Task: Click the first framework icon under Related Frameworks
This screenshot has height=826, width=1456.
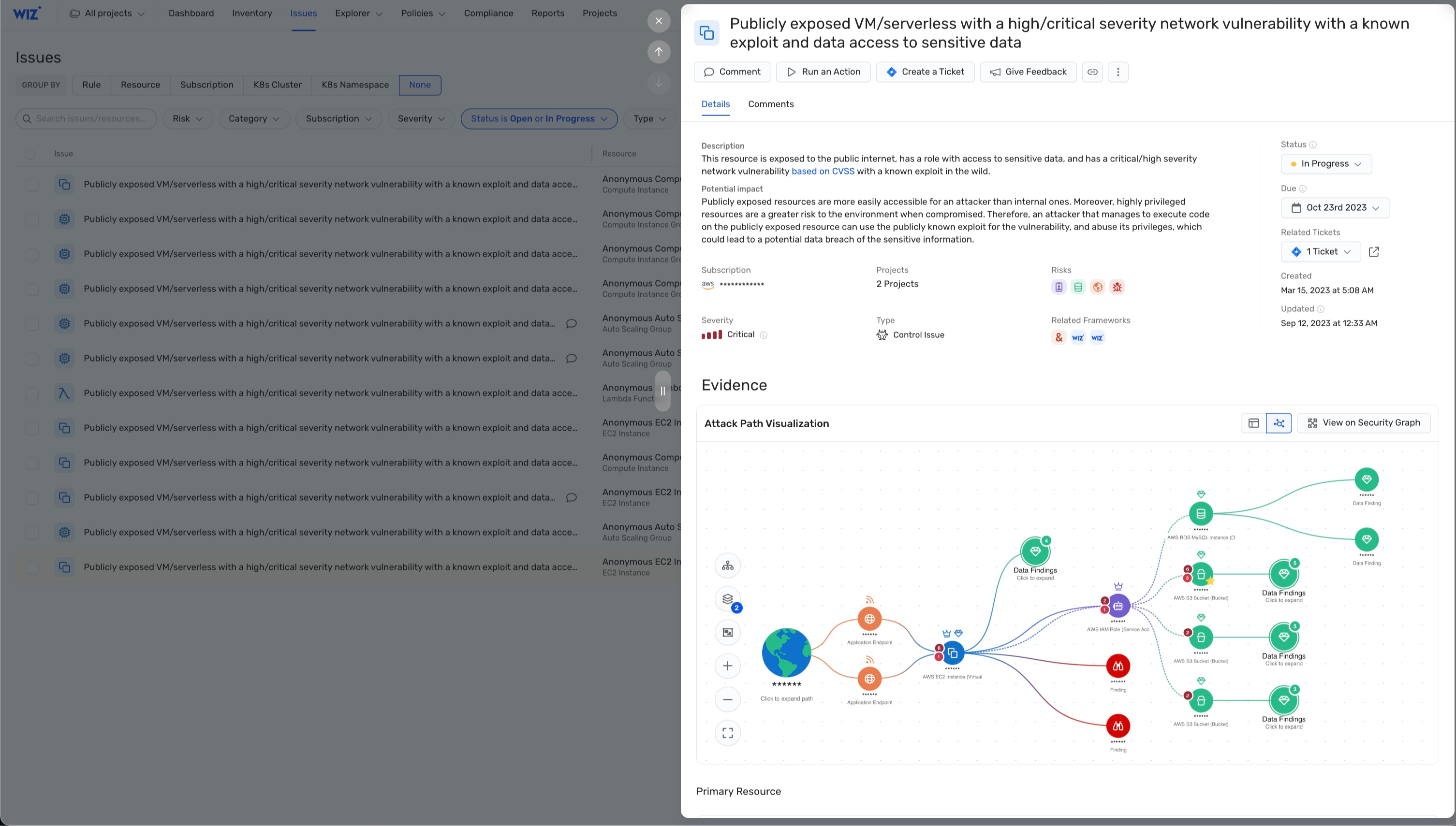Action: click(1058, 337)
